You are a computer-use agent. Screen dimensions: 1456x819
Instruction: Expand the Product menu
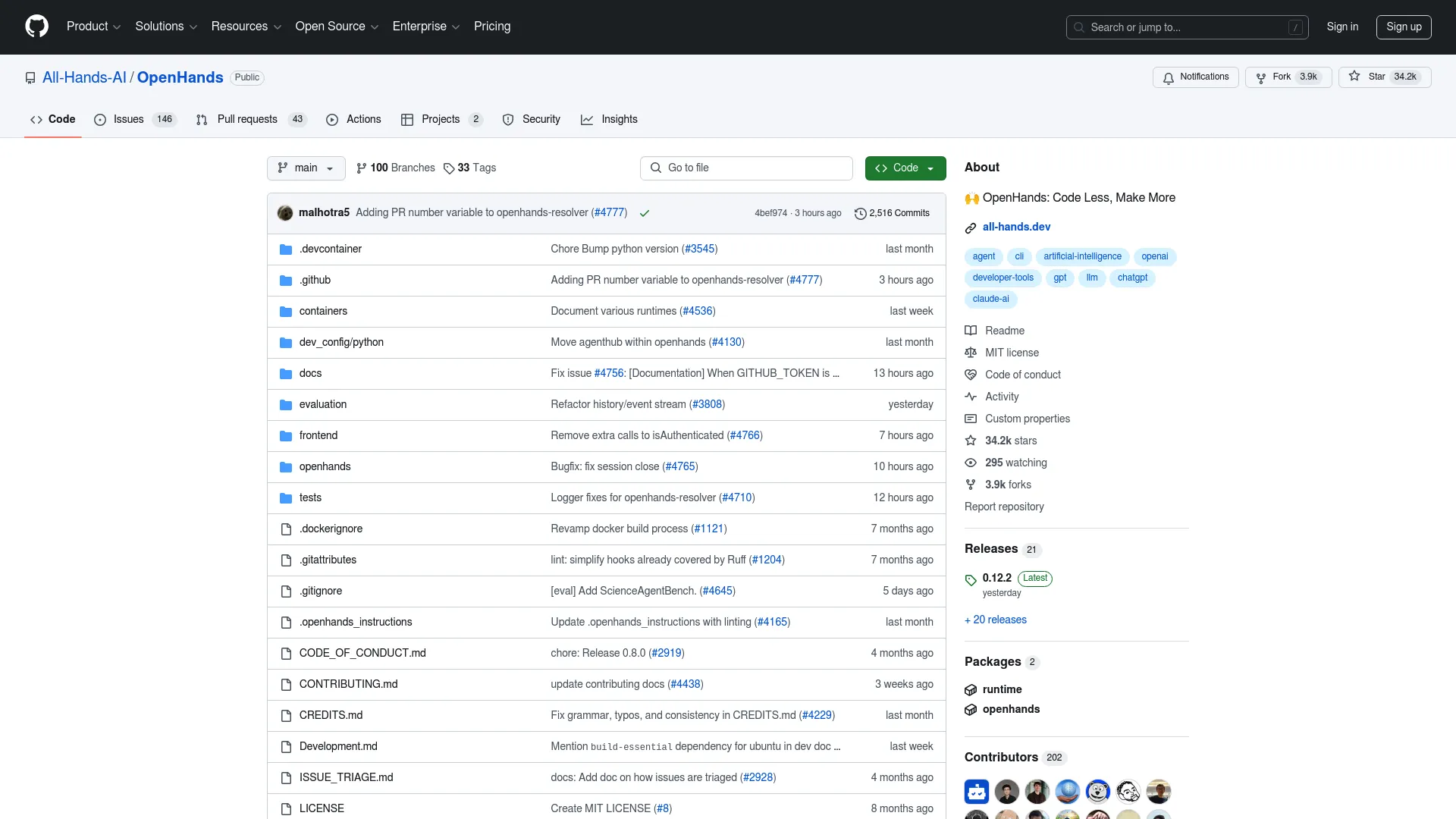point(93,27)
